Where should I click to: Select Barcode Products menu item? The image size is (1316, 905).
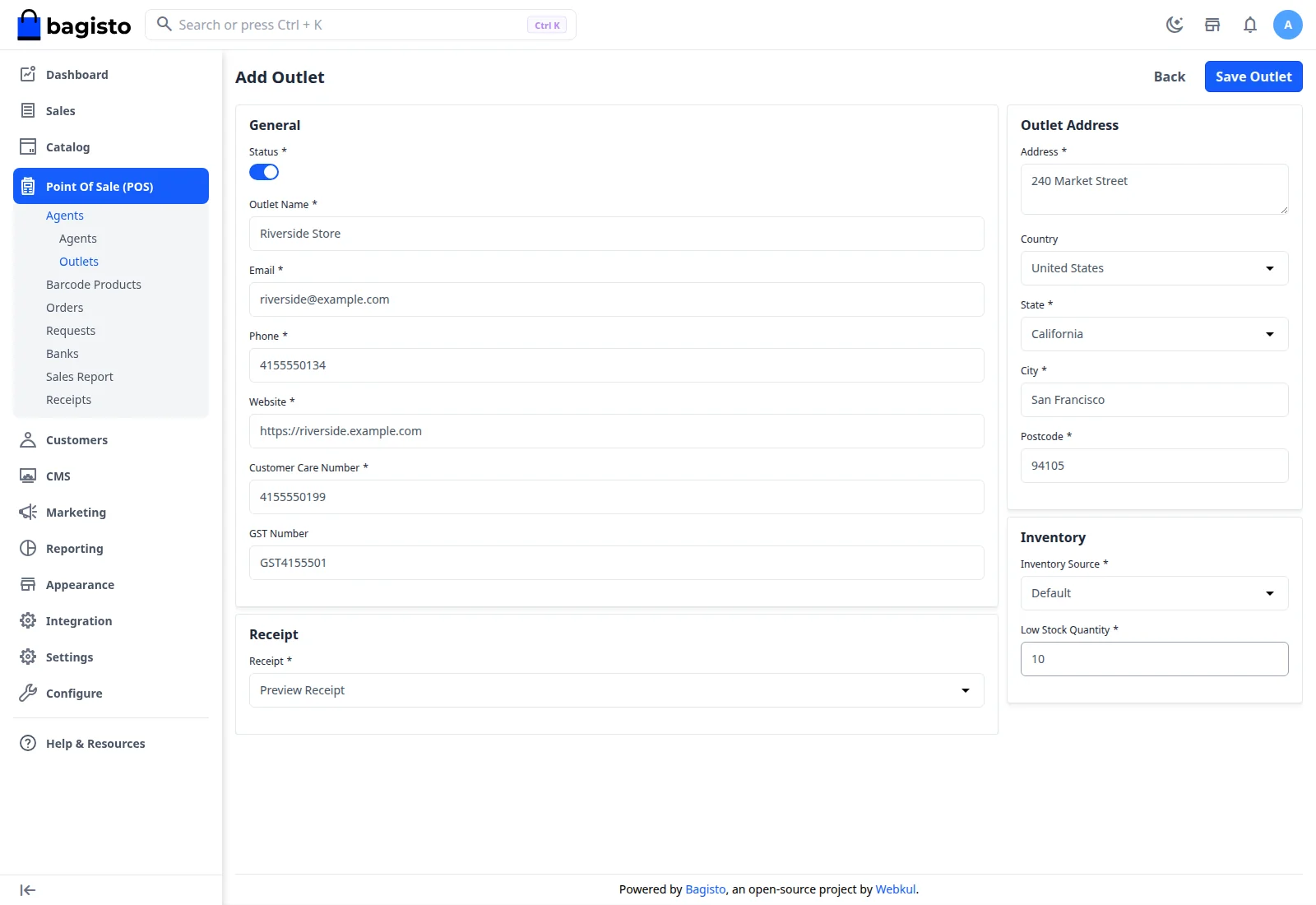point(94,285)
